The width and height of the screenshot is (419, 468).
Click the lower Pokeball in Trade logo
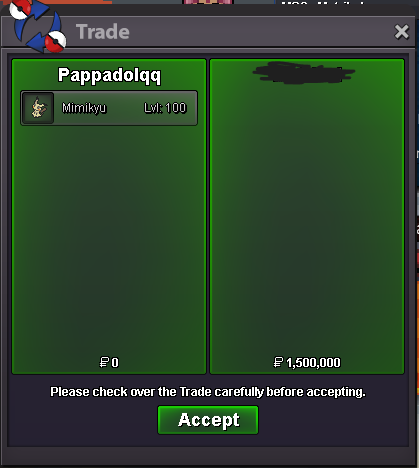(55, 42)
